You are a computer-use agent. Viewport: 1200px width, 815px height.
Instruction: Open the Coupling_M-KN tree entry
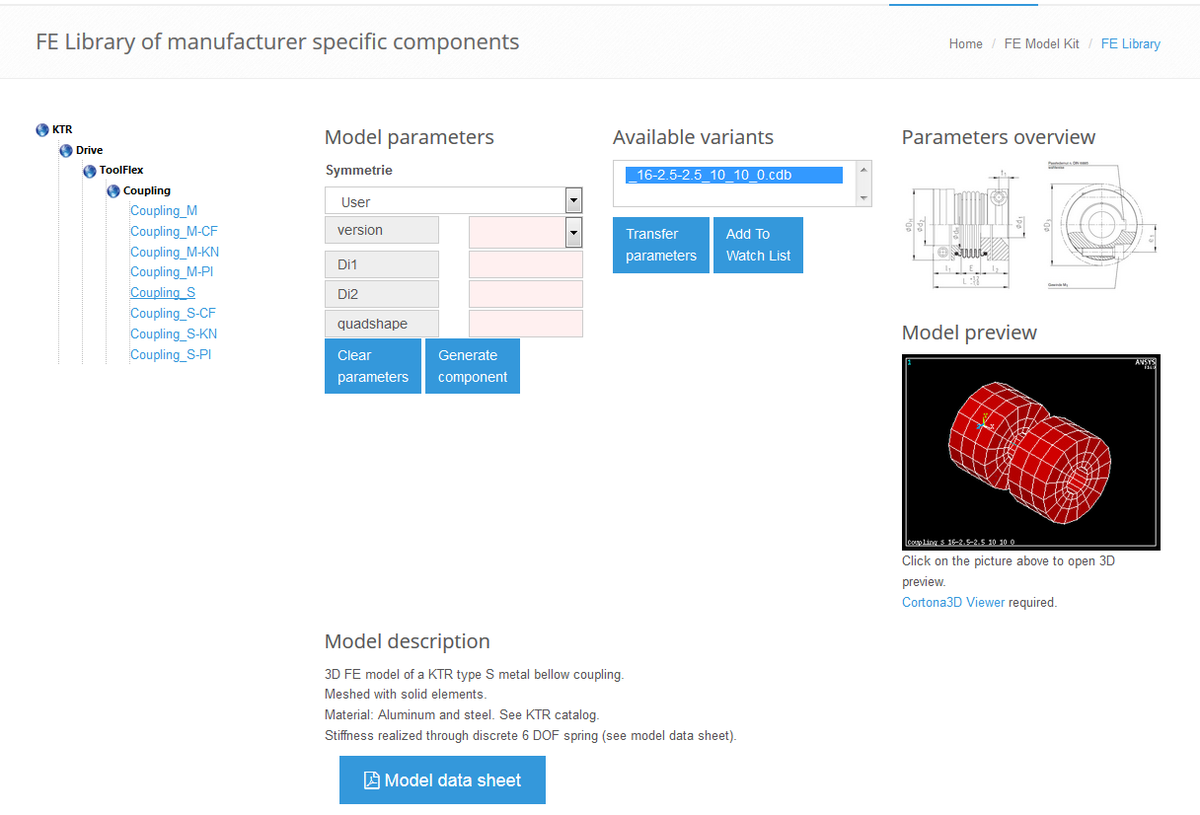click(x=174, y=252)
